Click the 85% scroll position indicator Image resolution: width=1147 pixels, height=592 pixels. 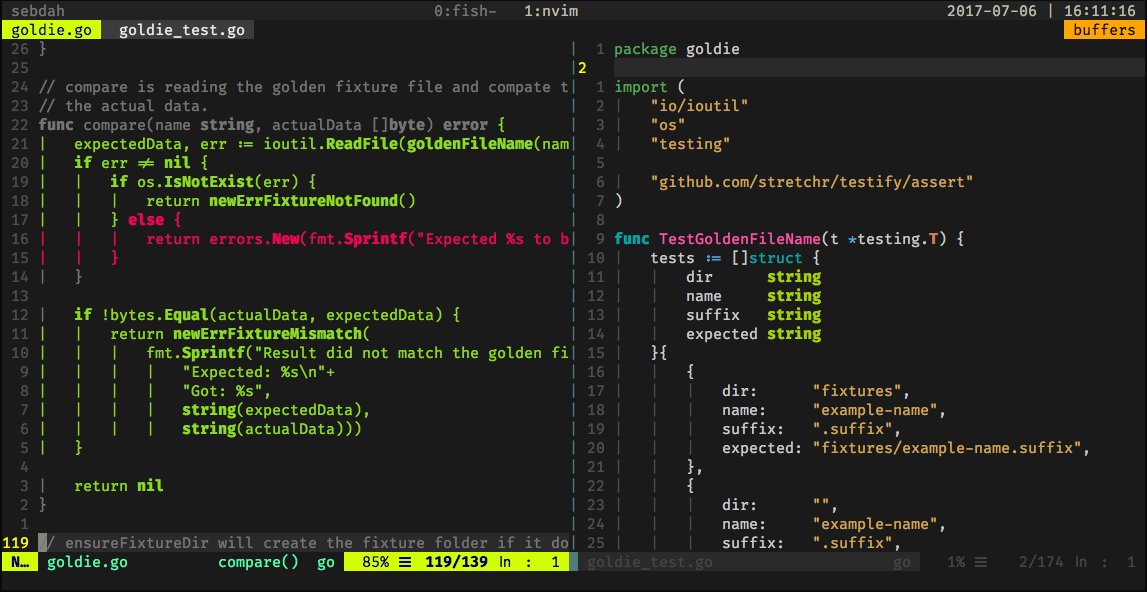click(375, 562)
